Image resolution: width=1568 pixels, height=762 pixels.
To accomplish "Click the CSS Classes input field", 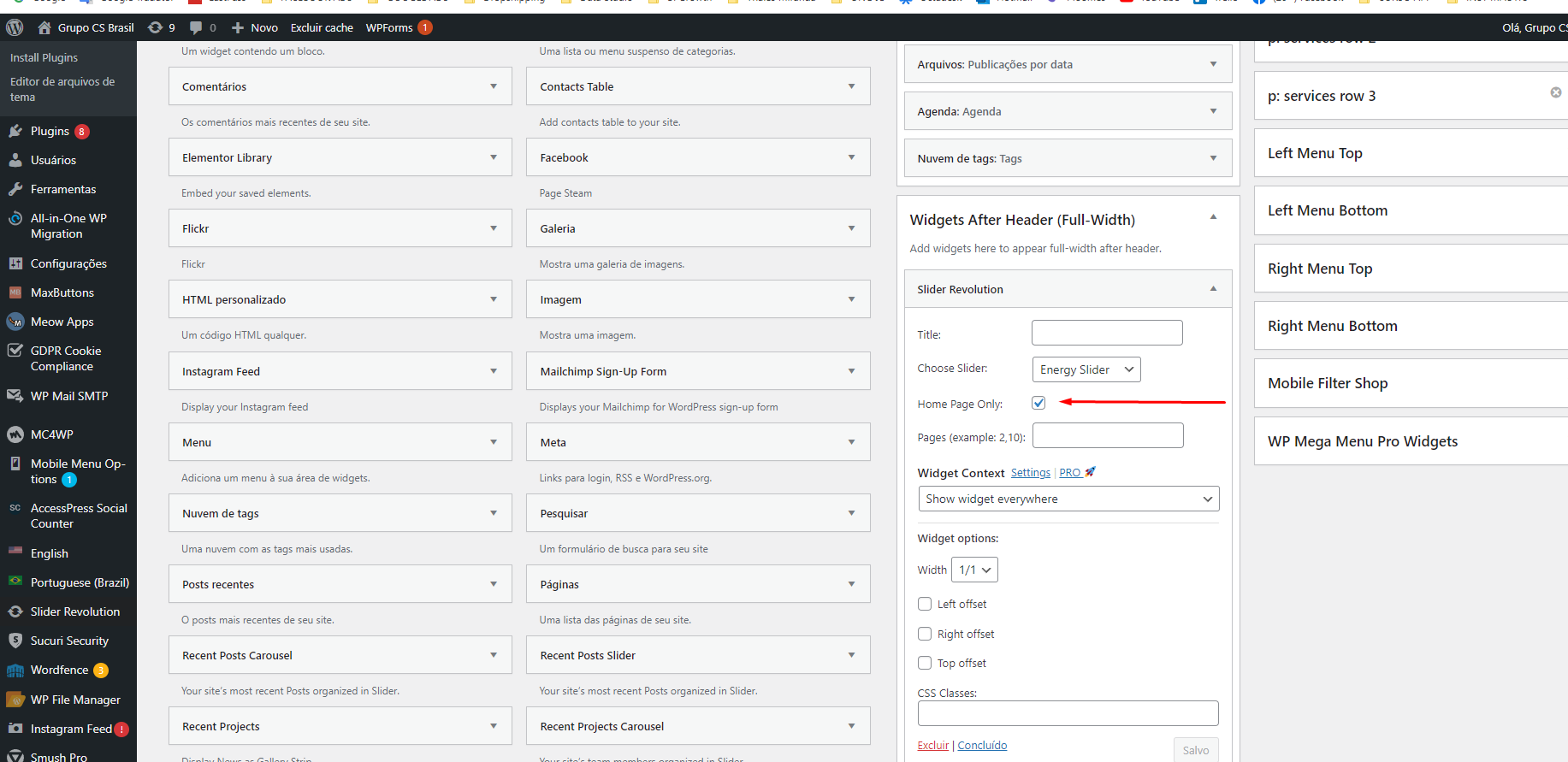I will (x=1068, y=713).
